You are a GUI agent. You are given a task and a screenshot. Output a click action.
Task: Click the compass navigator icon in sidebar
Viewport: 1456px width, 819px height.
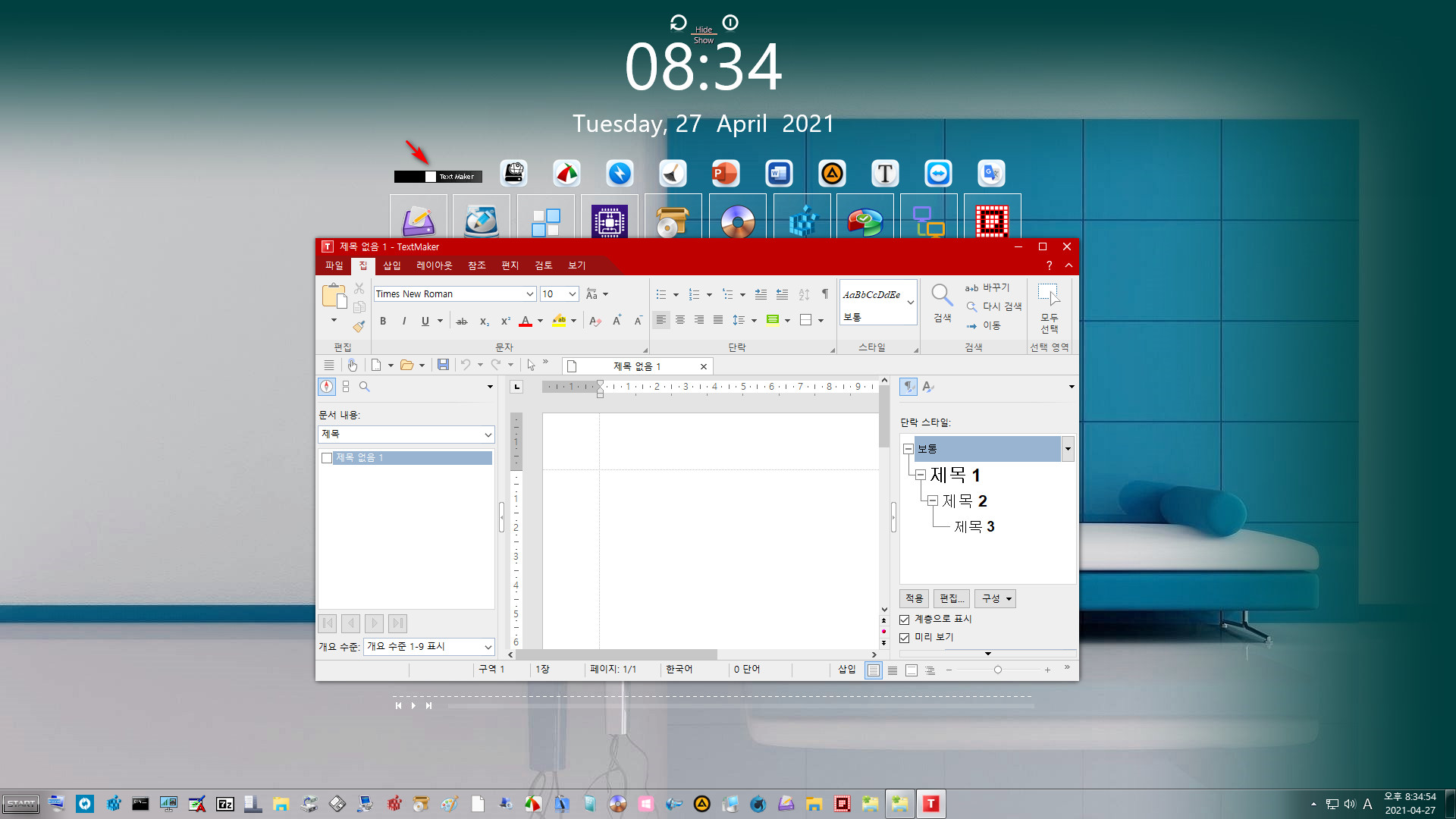click(x=327, y=387)
